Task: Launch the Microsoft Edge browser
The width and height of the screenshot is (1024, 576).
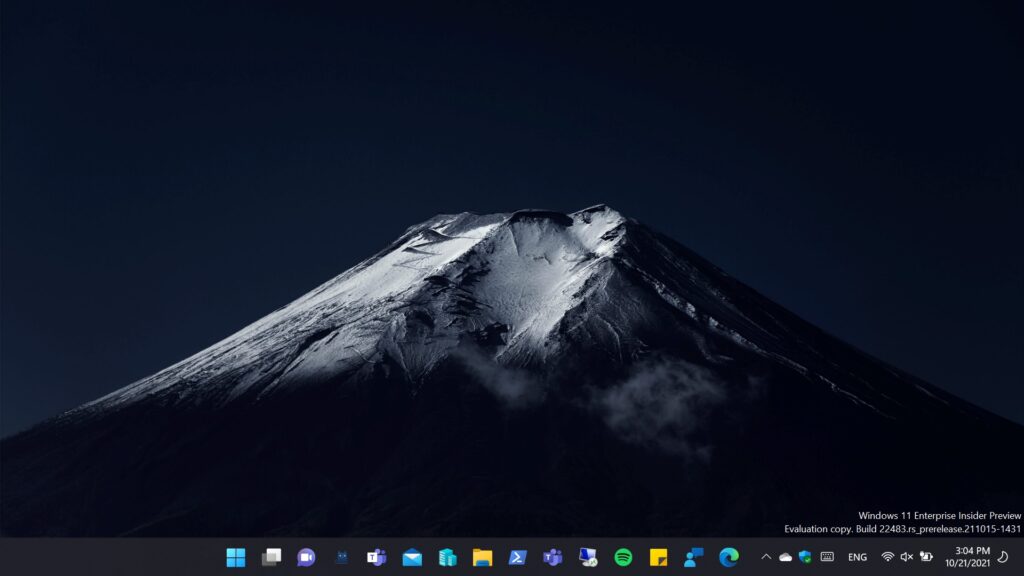Action: point(729,557)
